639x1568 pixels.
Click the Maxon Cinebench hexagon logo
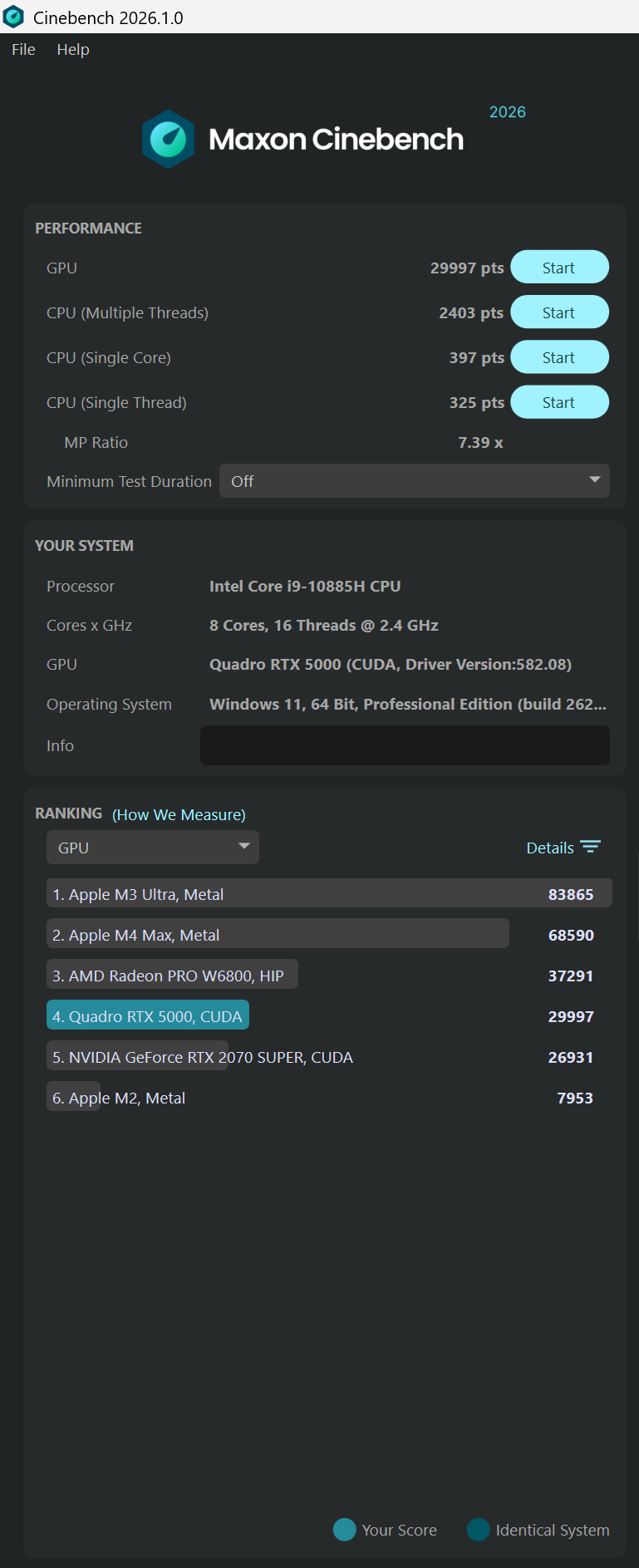(168, 140)
